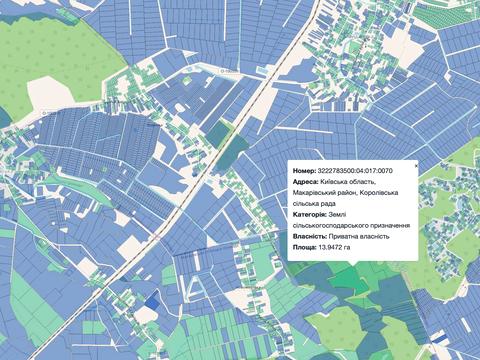480x360 pixels.
Task: Close the parcel info popup
Action: click(x=416, y=165)
